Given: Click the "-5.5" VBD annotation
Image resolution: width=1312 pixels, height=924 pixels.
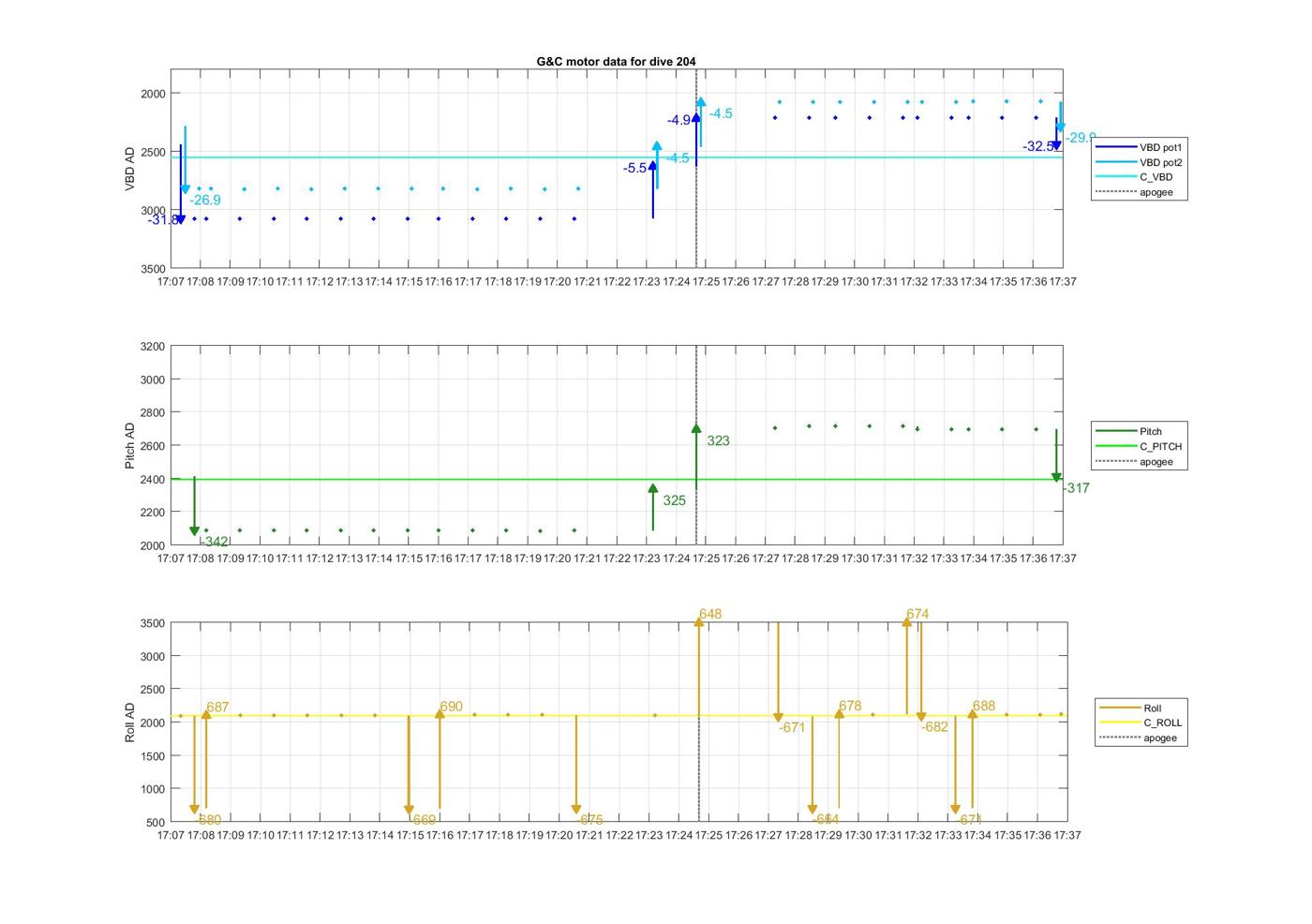Looking at the screenshot, I should point(635,168).
